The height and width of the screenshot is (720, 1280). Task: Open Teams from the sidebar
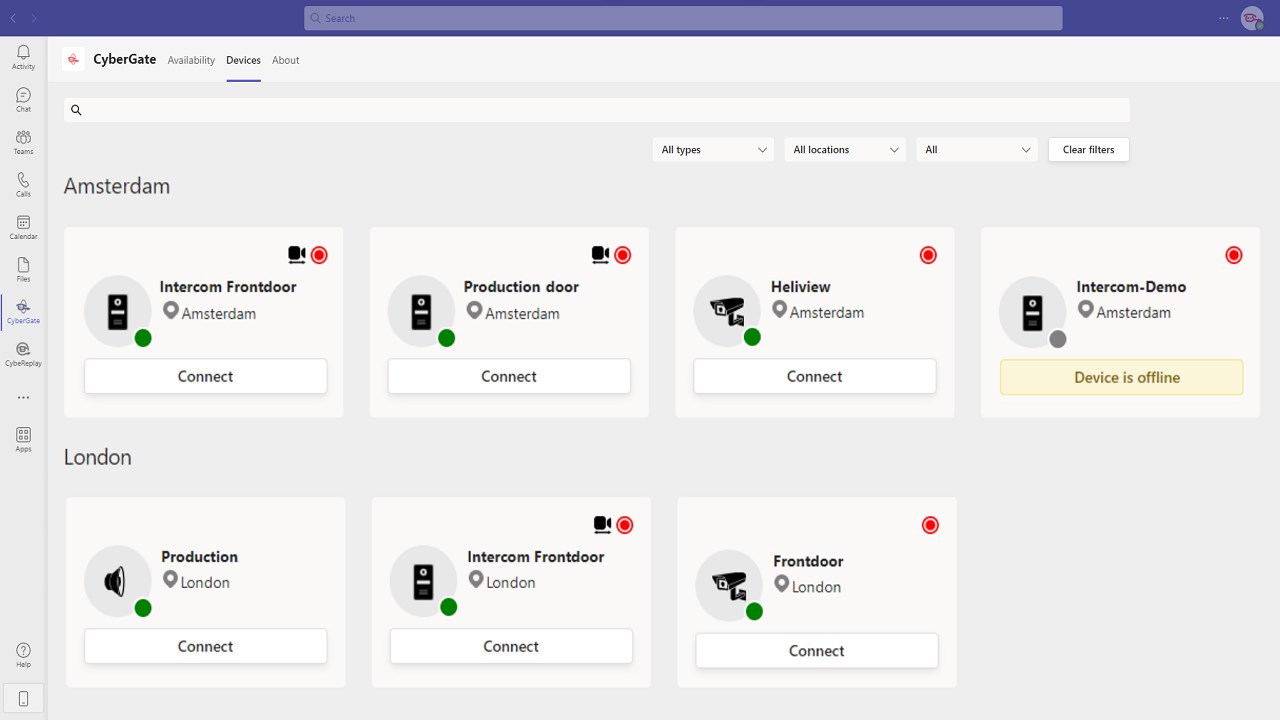[23, 142]
